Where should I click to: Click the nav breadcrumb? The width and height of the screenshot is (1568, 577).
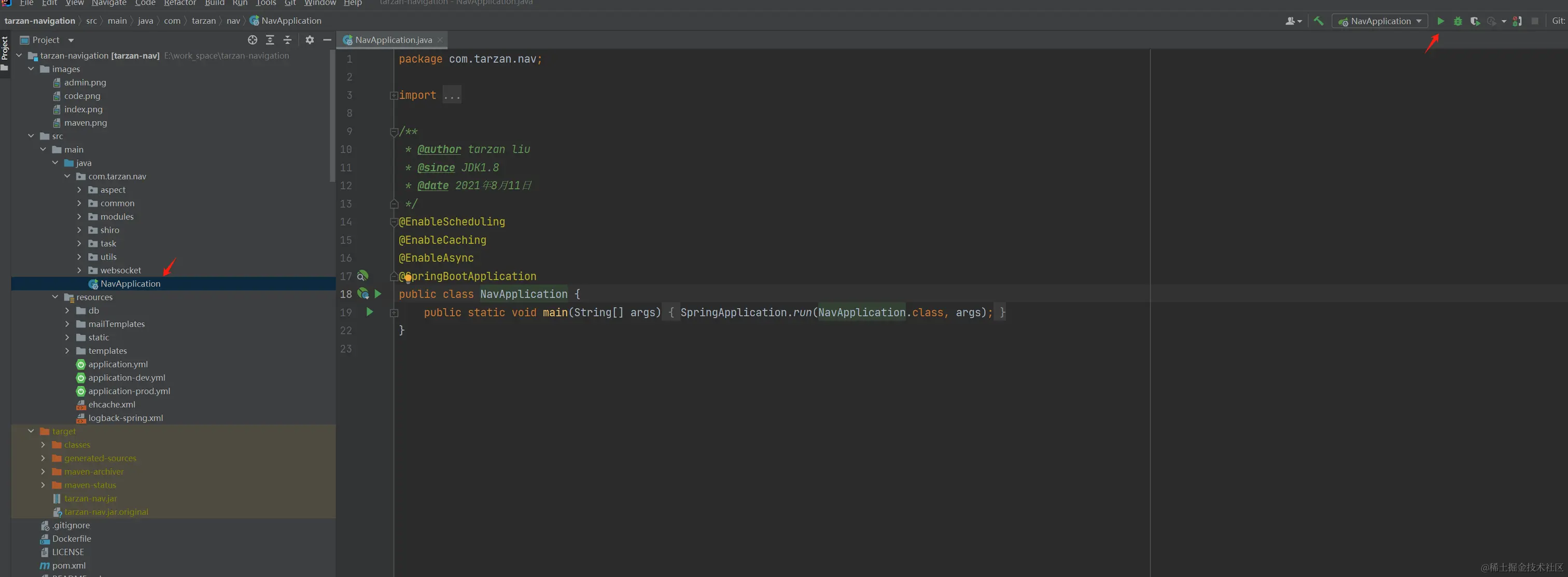coord(233,21)
